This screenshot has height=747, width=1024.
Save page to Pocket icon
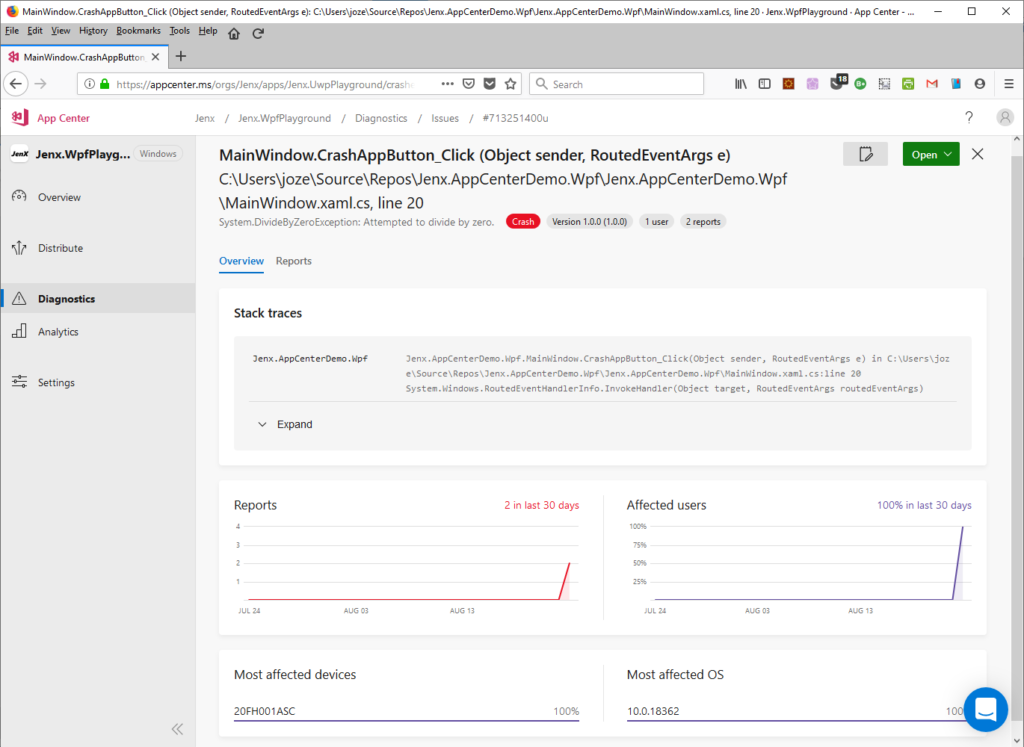(489, 84)
